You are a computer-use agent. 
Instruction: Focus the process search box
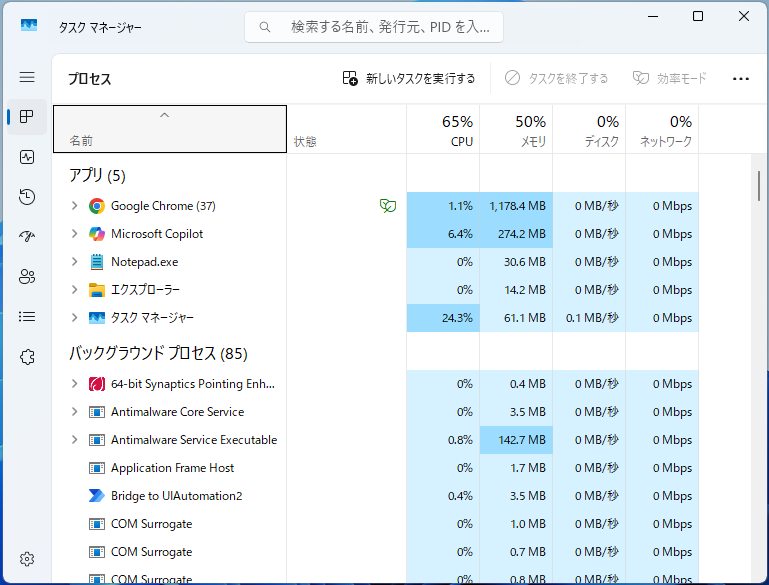click(x=374, y=27)
